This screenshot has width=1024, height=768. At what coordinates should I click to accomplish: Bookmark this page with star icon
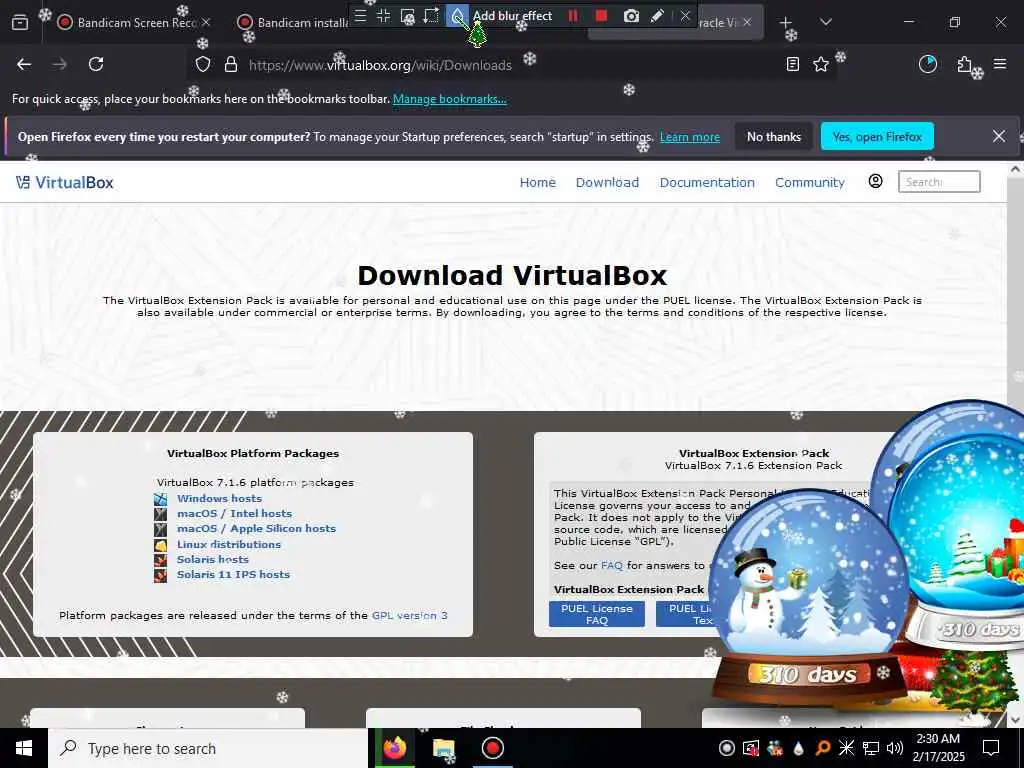821,64
